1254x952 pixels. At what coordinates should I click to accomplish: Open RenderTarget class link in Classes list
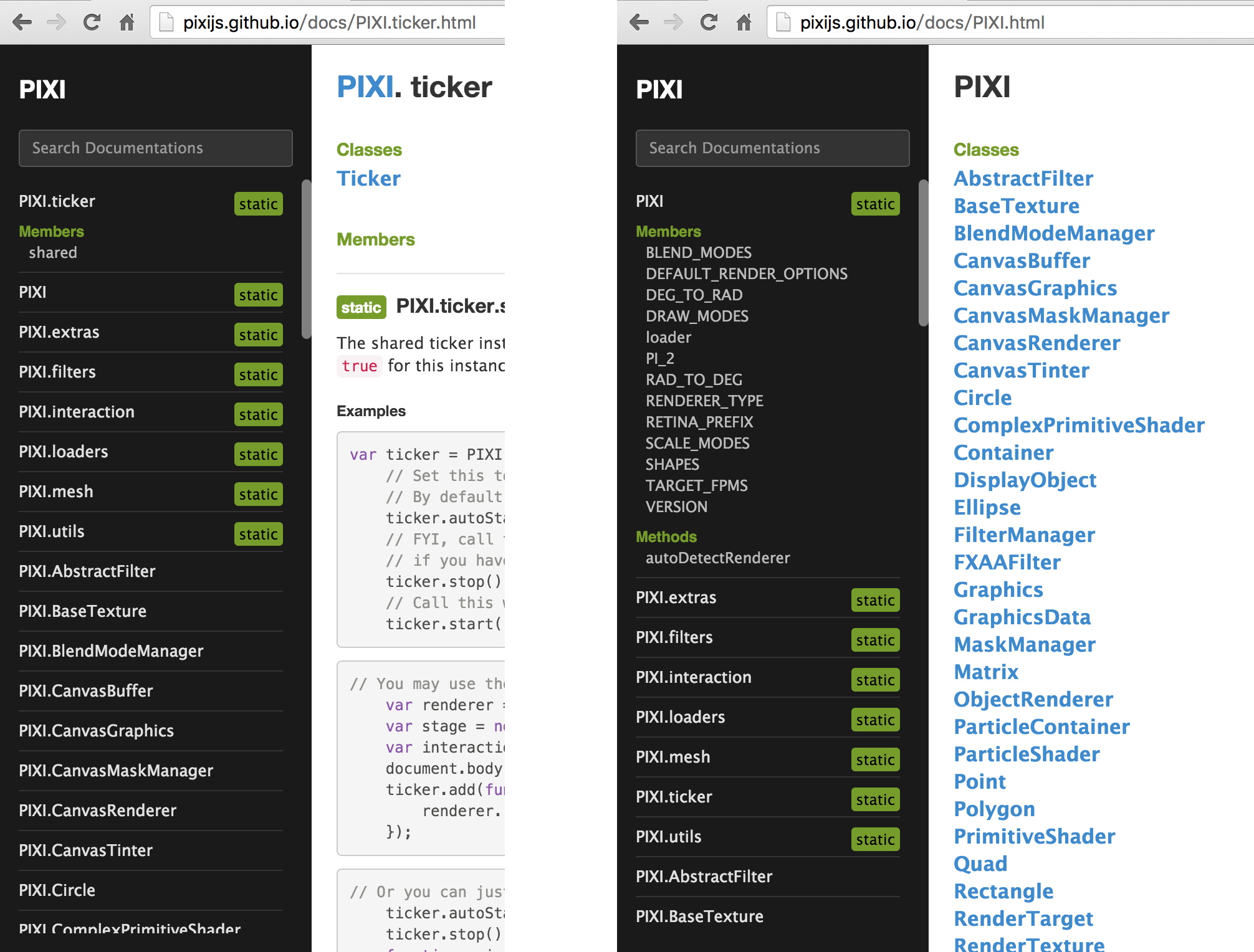[1023, 919]
